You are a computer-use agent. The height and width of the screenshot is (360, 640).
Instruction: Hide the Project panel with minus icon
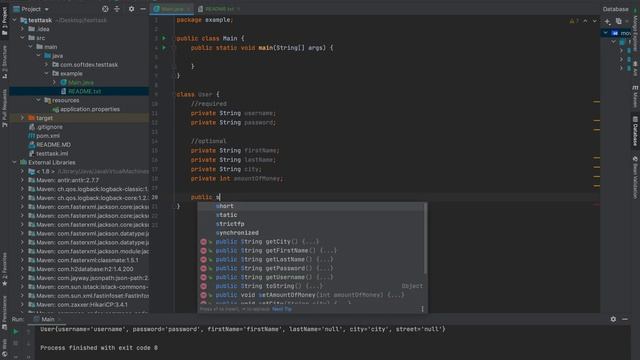[x=143, y=9]
